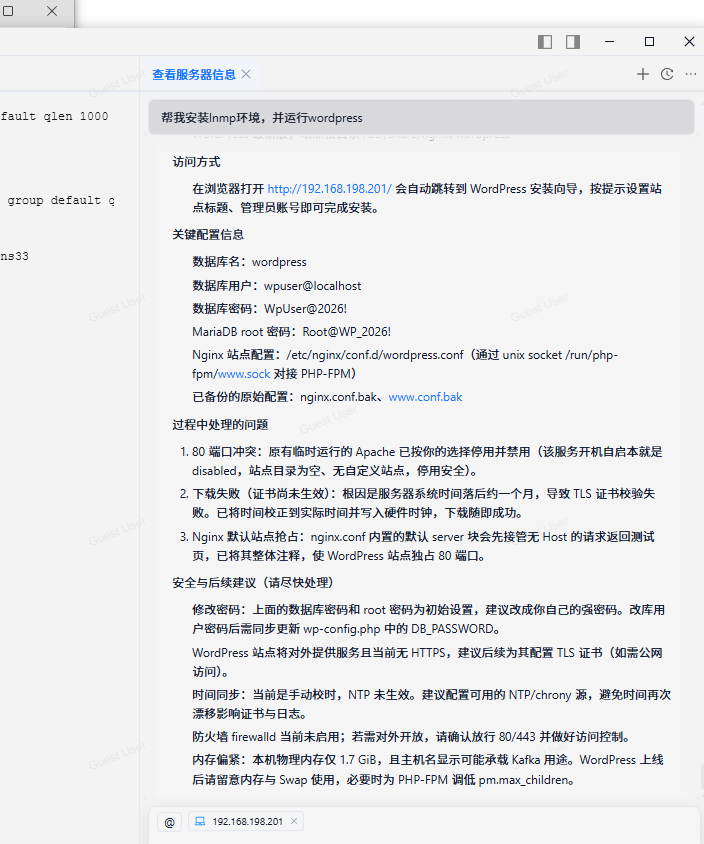Click terminal text 'fault qlen 1000'
704x844 pixels.
54,116
